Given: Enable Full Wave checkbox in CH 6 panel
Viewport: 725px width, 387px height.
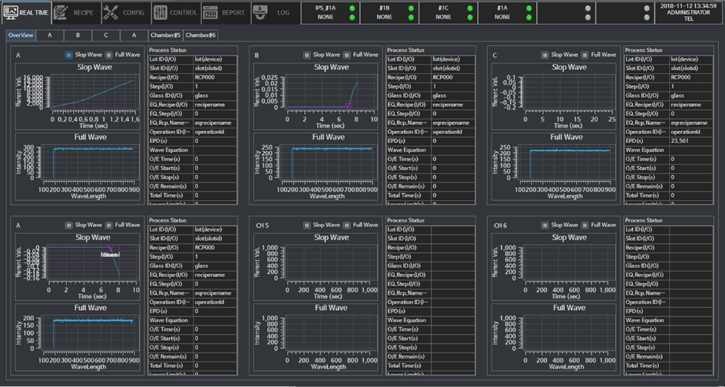Looking at the screenshot, I should click(x=585, y=225).
